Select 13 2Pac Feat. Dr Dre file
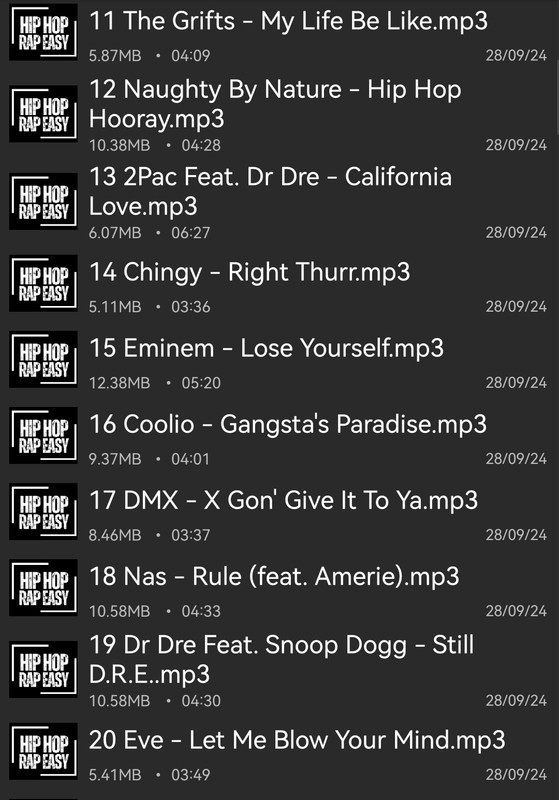559x800 pixels. [x=280, y=201]
